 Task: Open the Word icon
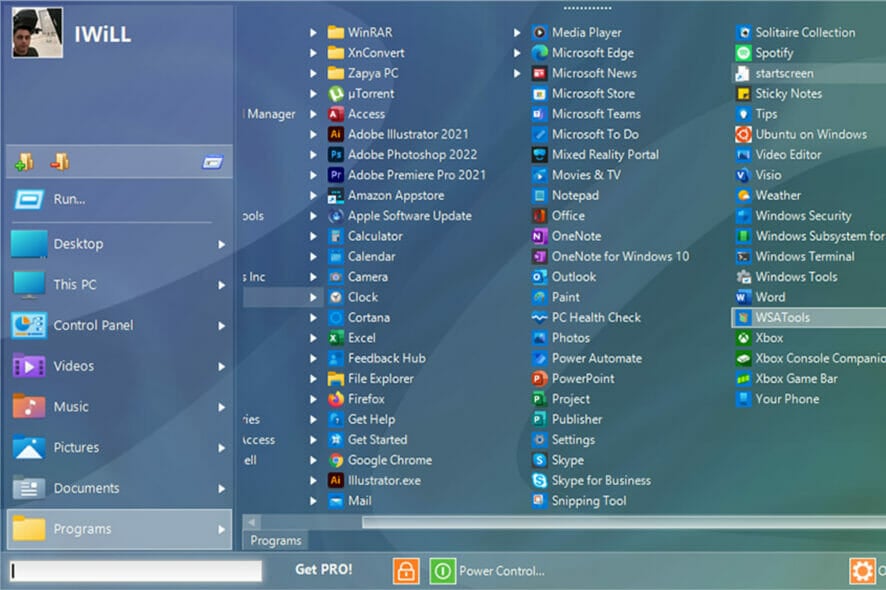coord(741,297)
